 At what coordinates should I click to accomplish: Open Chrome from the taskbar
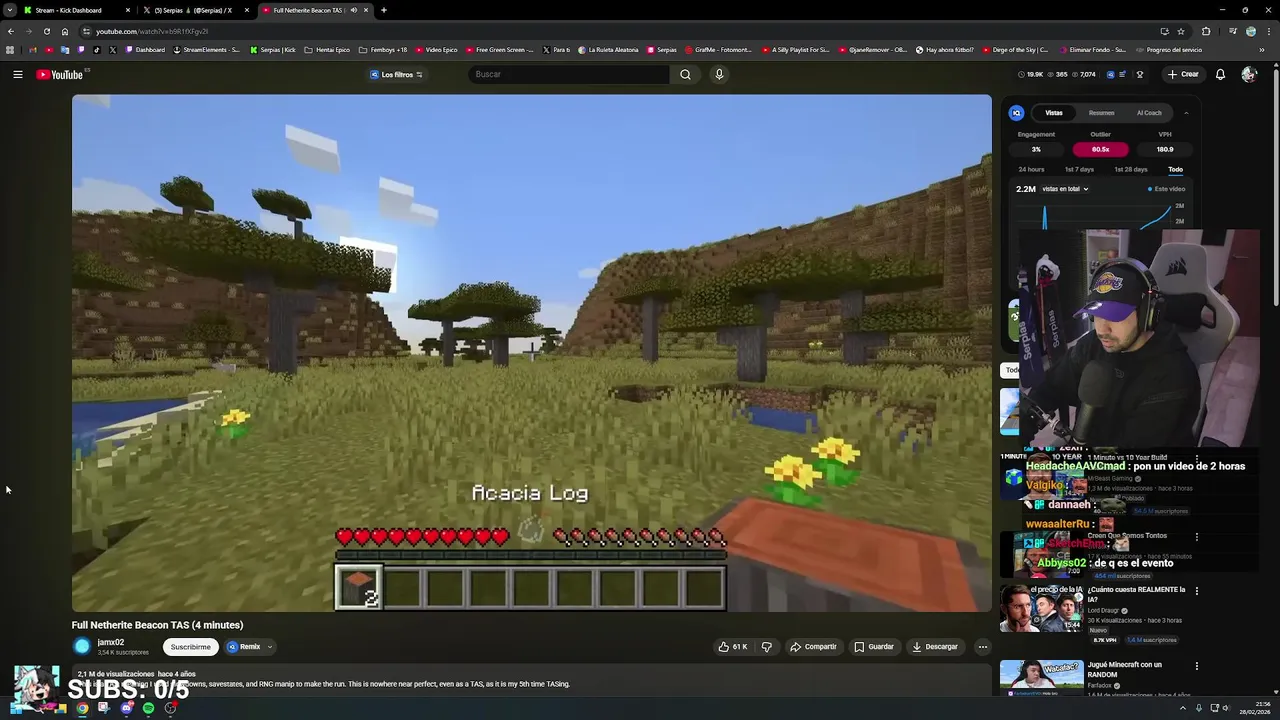tap(82, 708)
